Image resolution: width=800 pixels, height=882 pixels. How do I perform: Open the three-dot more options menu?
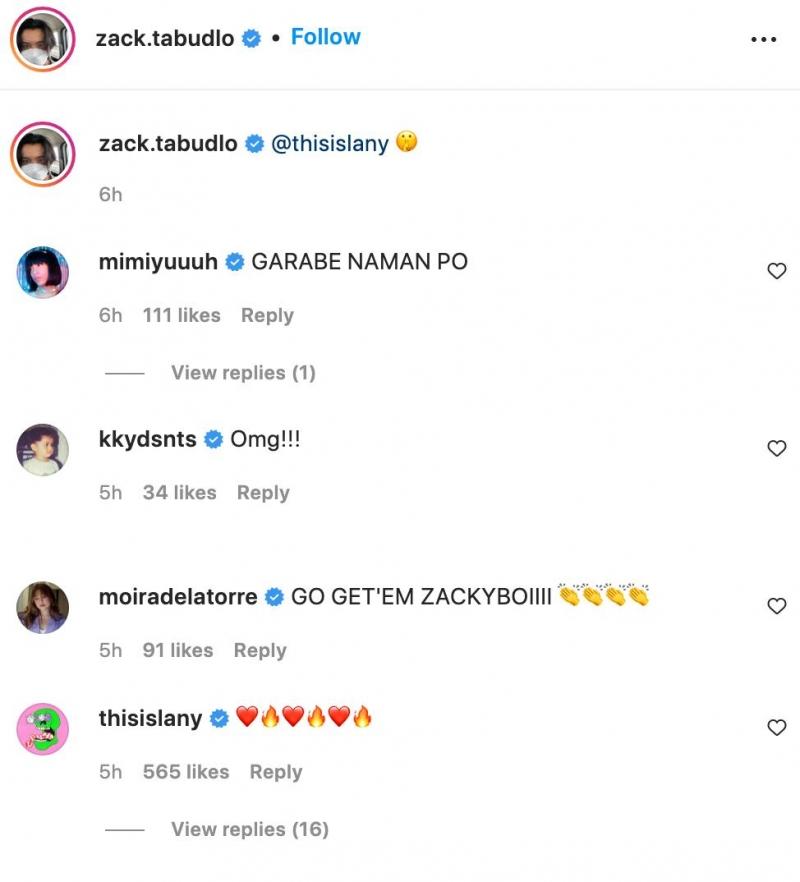pos(763,39)
